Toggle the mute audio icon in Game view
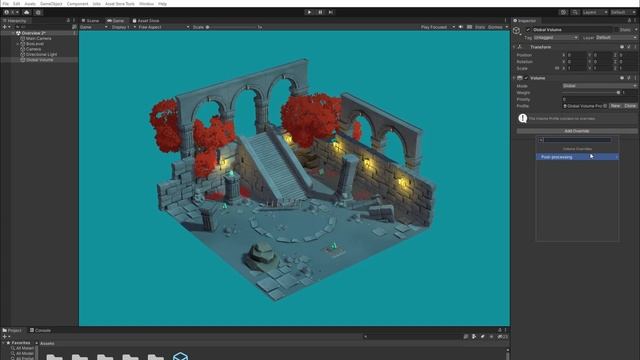Screen dimensions: 640x360 461,27
